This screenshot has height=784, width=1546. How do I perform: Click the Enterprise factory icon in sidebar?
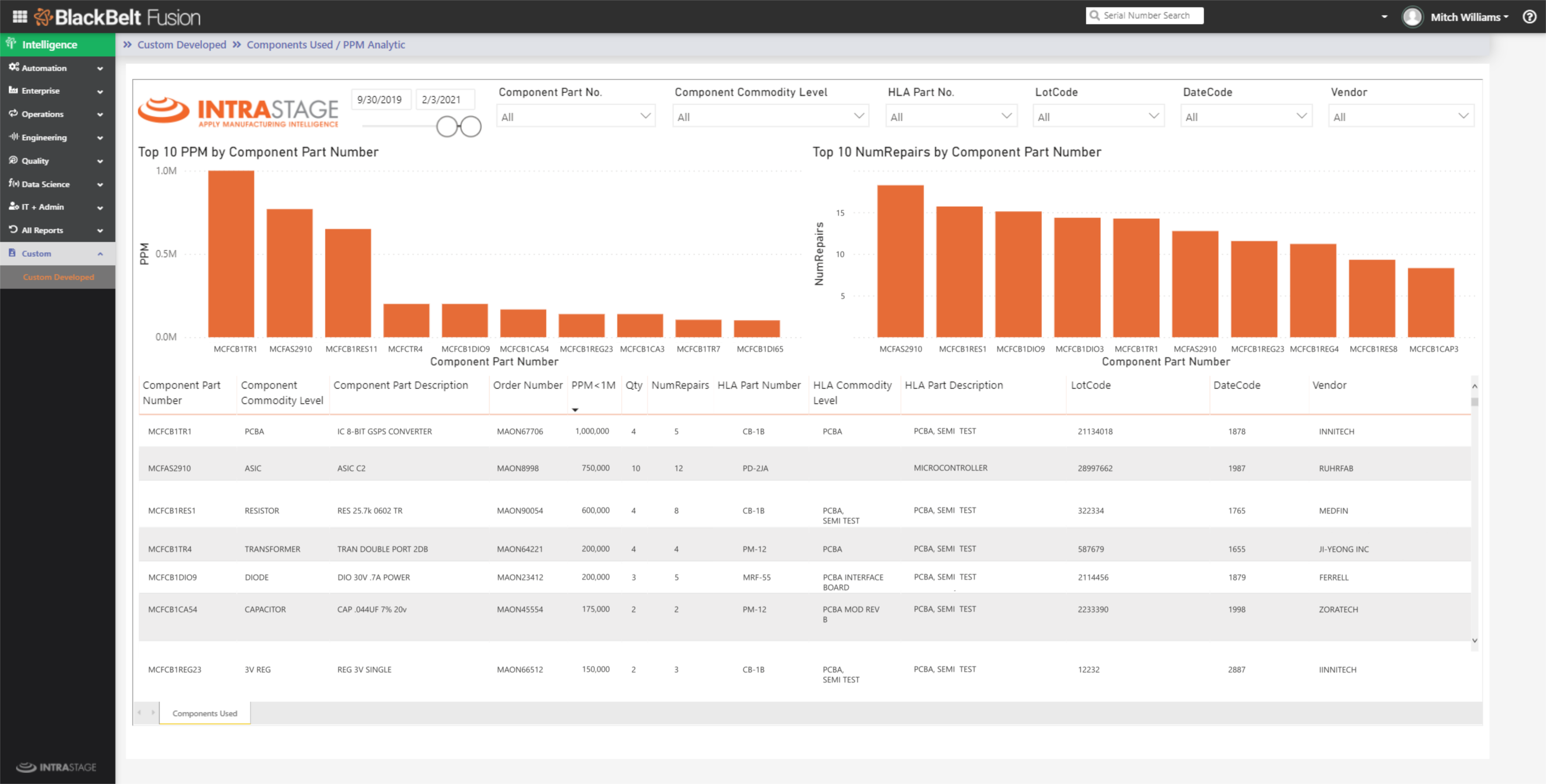click(13, 91)
